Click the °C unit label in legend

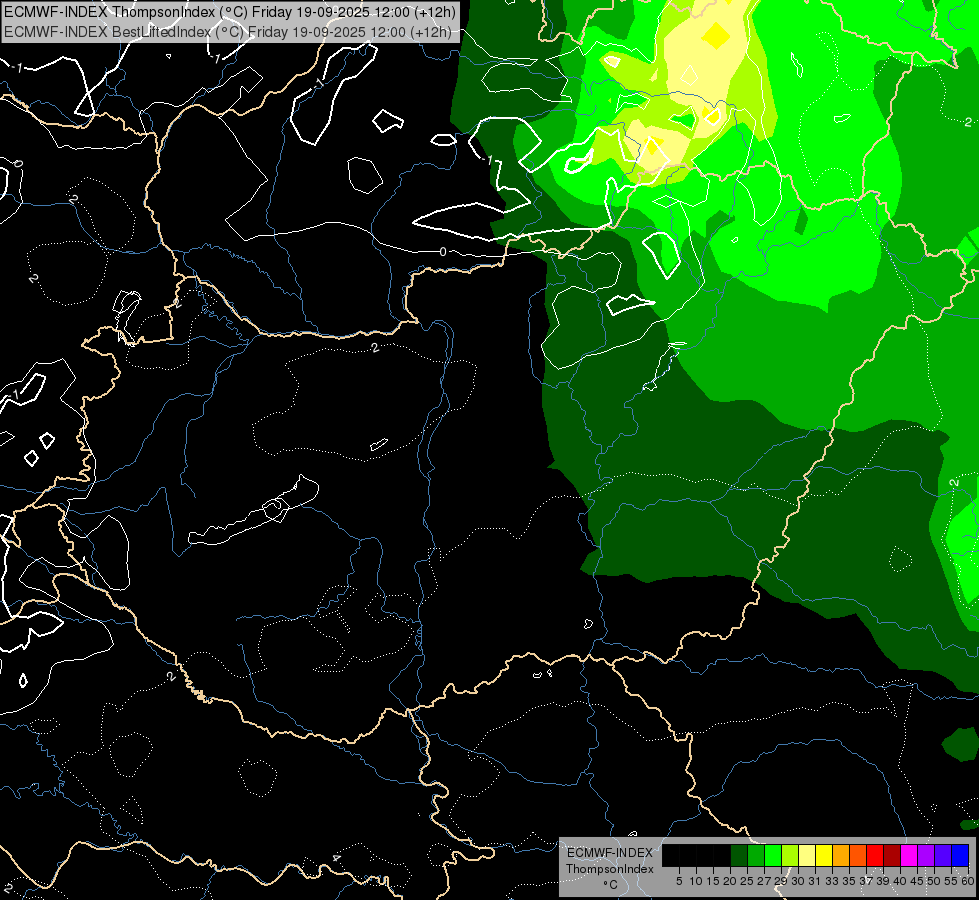(609, 885)
